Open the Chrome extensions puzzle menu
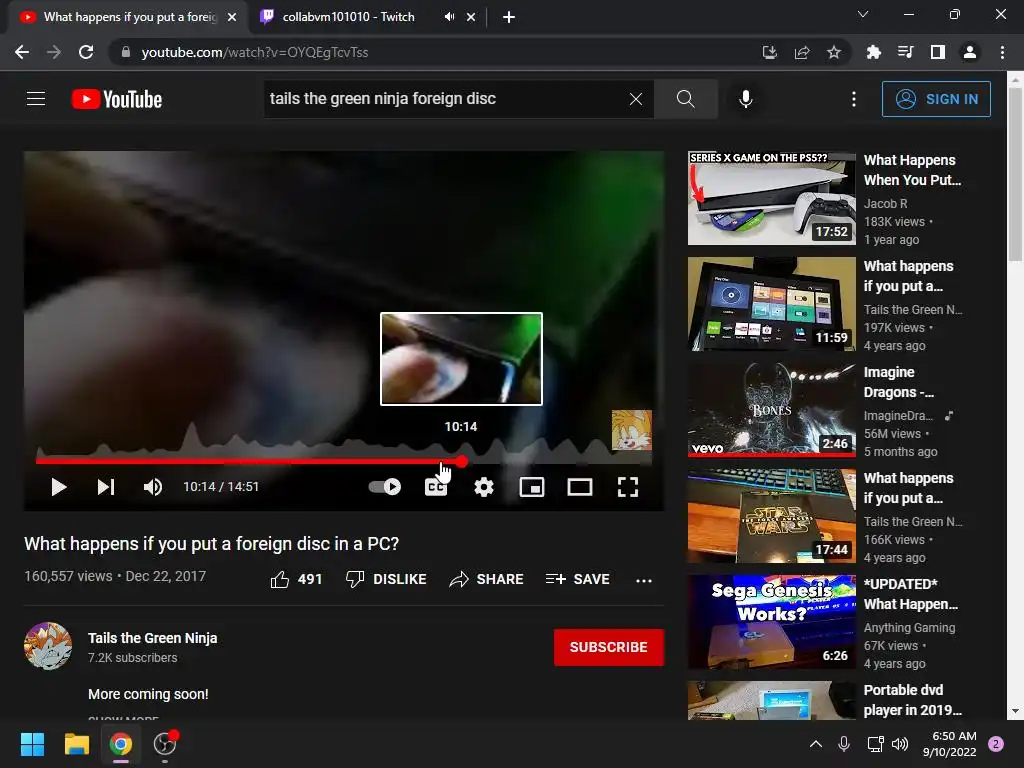 click(874, 52)
